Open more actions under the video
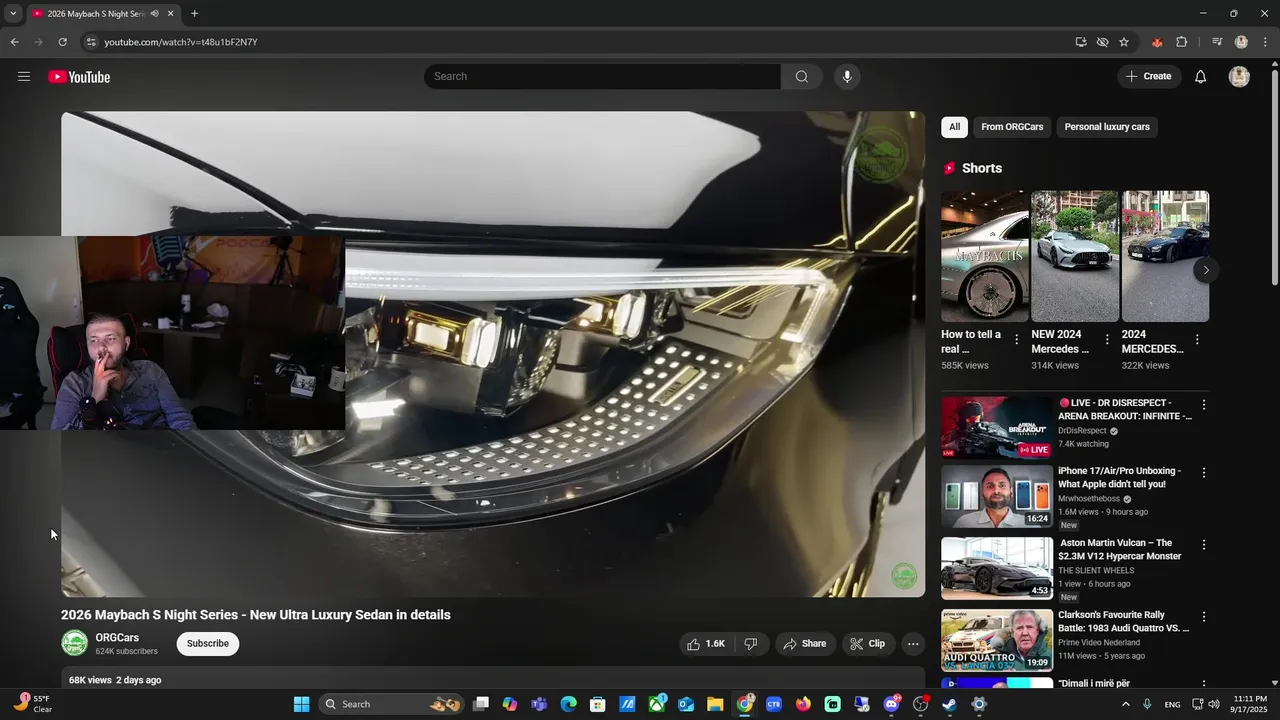1280x720 pixels. tap(913, 644)
